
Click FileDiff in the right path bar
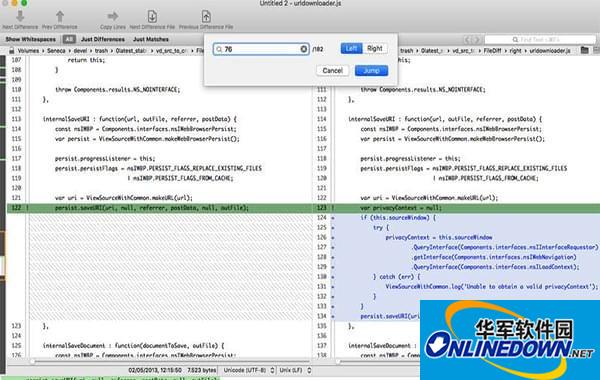[x=492, y=51]
